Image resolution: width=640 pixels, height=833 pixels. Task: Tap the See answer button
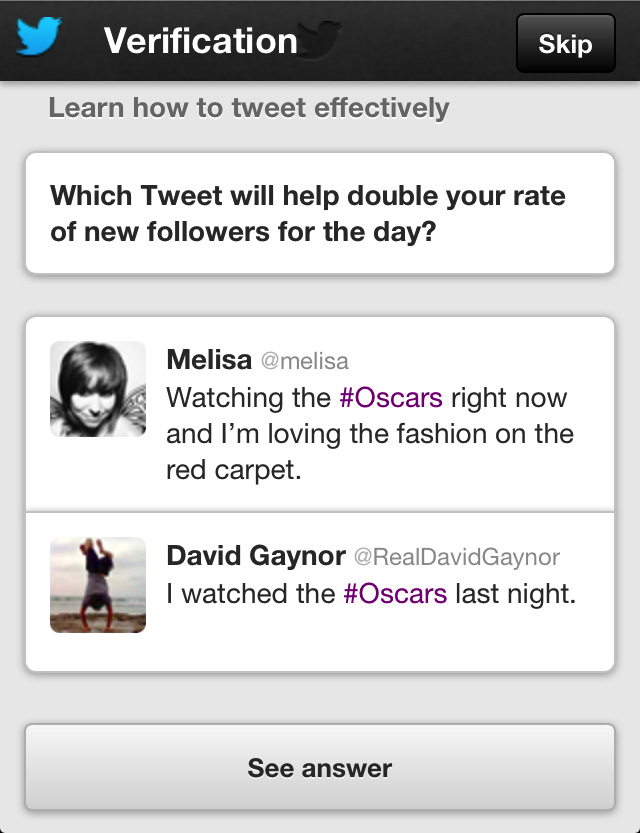pos(319,769)
